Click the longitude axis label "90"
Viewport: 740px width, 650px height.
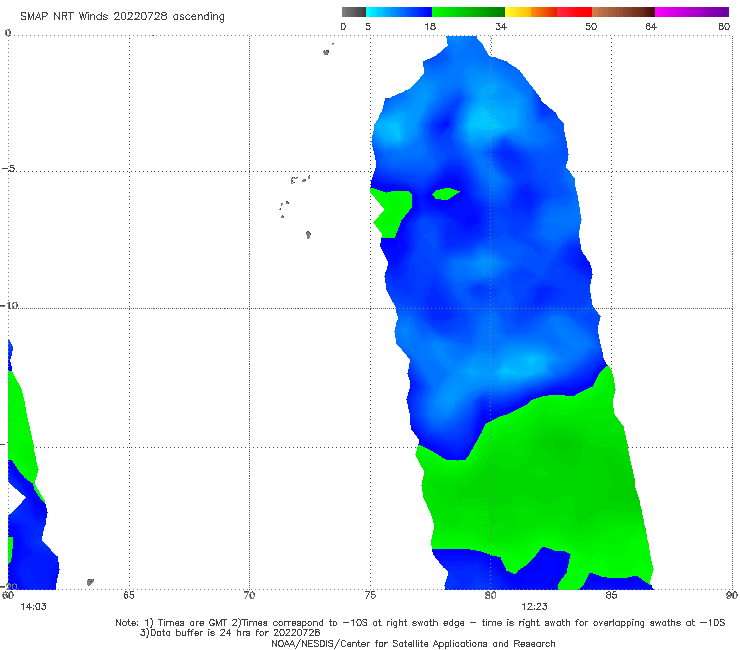point(732,595)
